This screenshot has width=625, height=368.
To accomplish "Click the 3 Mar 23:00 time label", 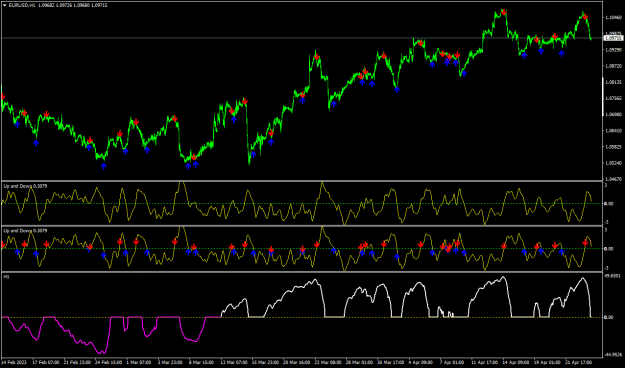I will tap(170, 362).
